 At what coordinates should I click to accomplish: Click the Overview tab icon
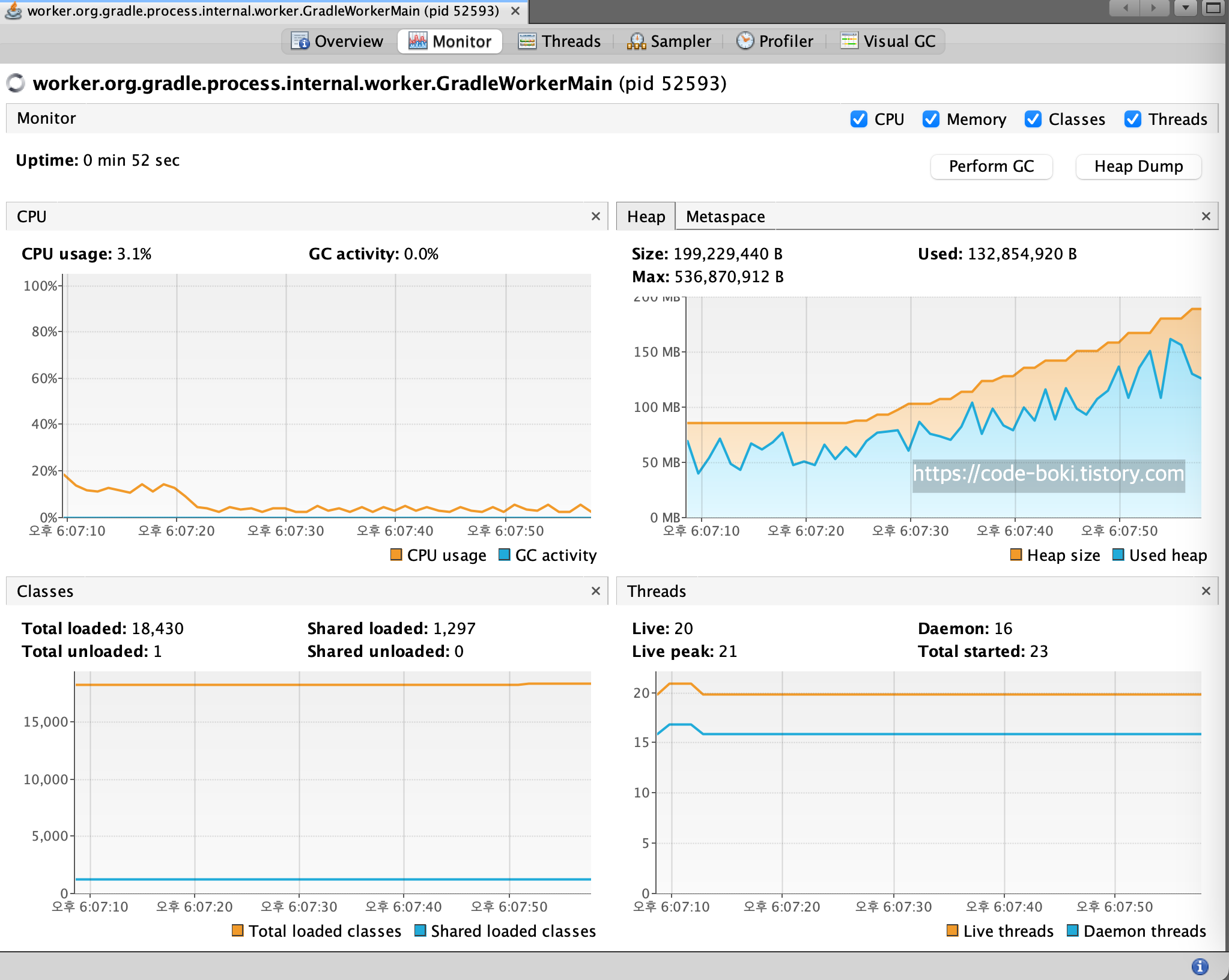click(x=300, y=41)
